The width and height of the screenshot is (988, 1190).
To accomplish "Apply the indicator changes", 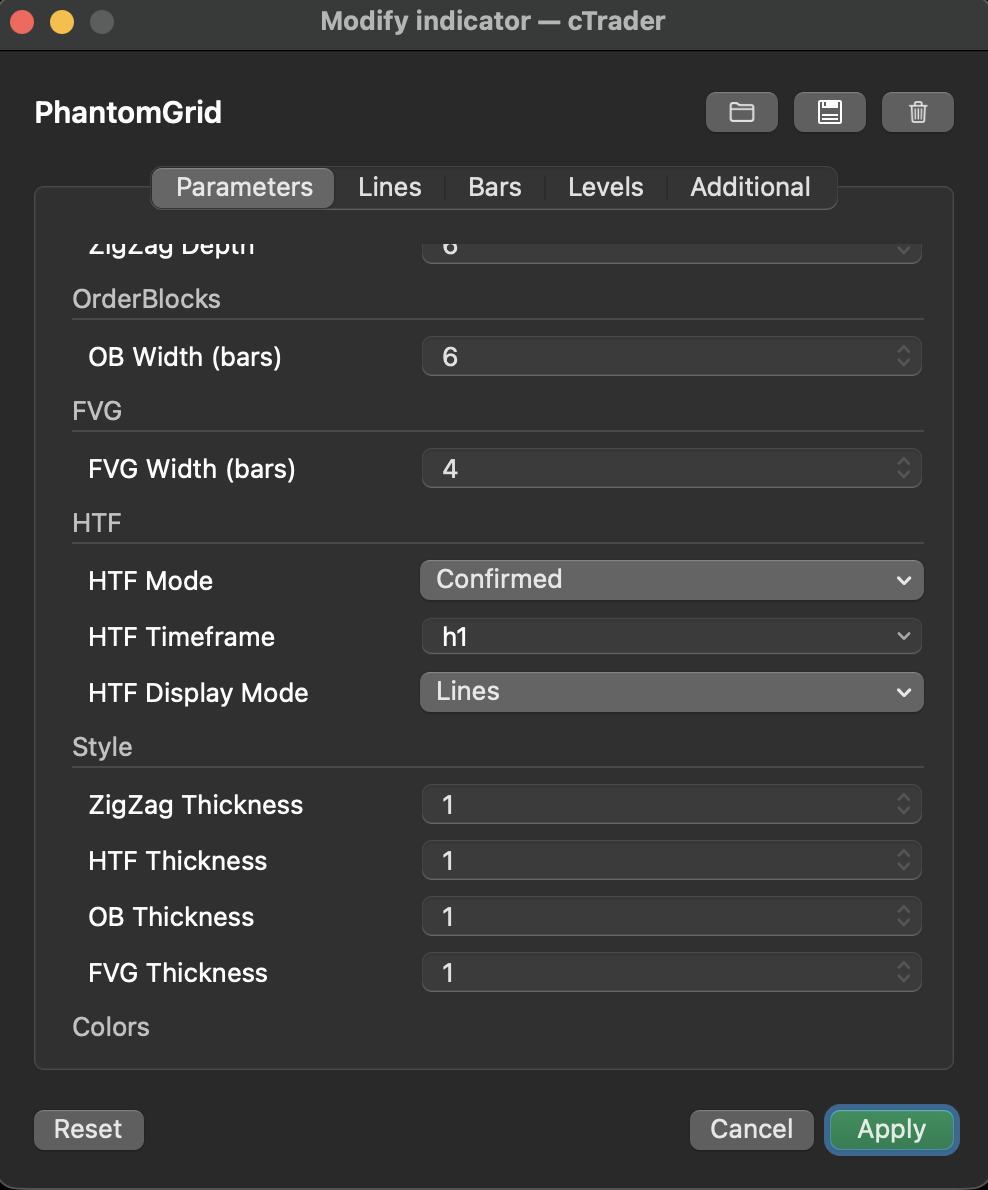I will coord(891,1129).
